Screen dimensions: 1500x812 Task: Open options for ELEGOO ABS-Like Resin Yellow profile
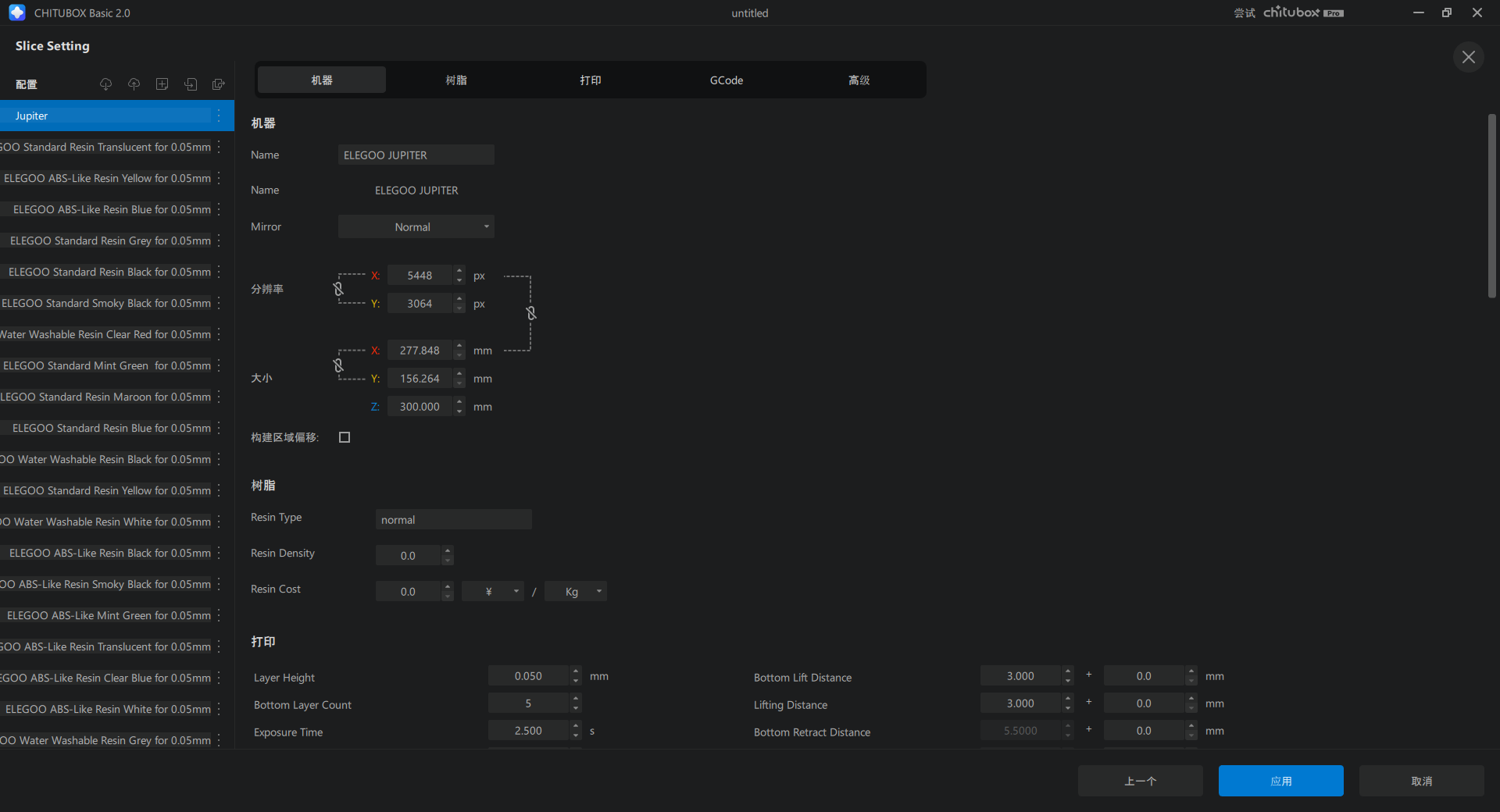click(219, 178)
